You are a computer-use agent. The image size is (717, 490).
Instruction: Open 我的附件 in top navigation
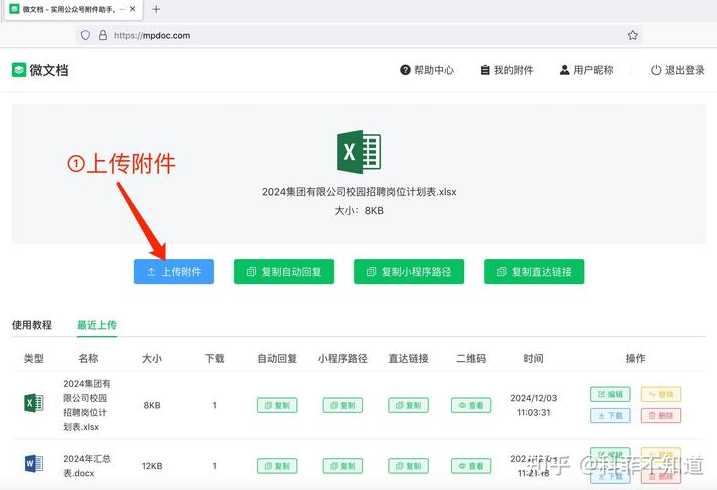(507, 70)
